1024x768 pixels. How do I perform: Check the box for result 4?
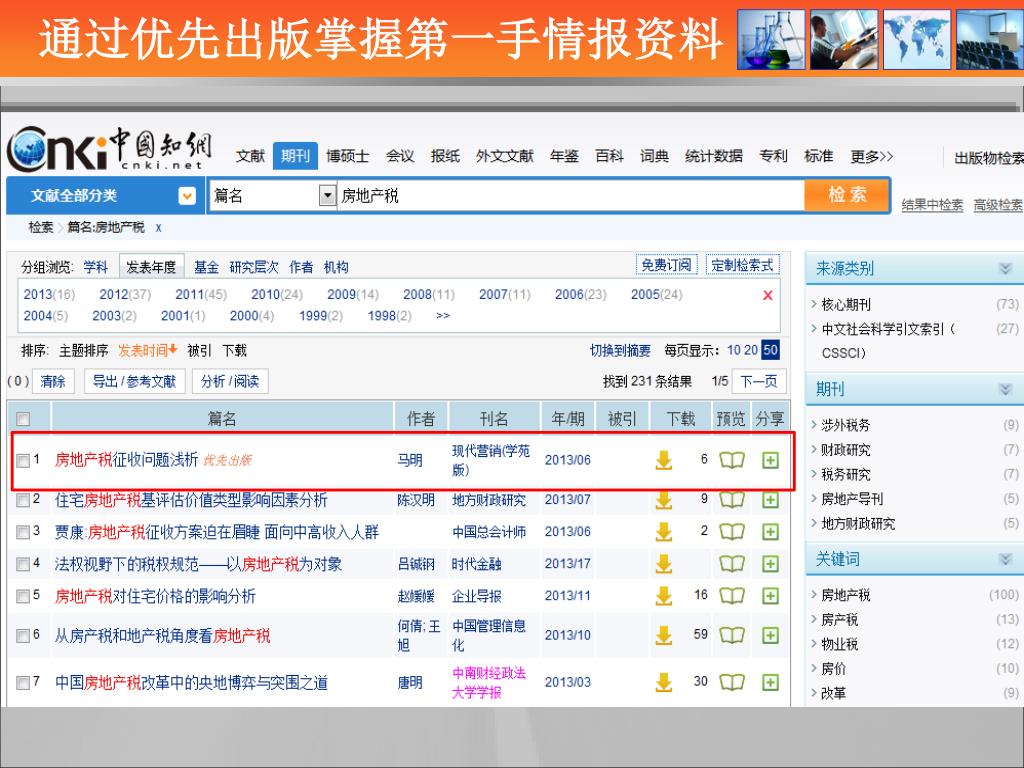point(23,564)
